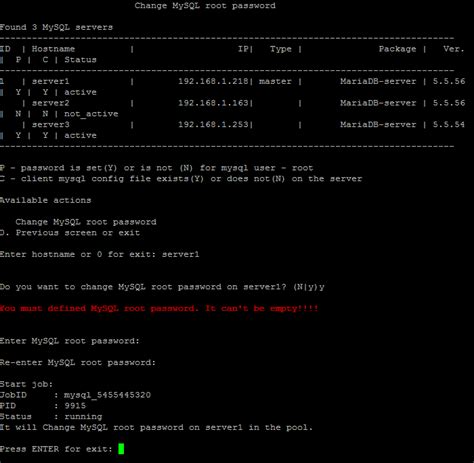Click the 'Previous screen or exit' option
The height and width of the screenshot is (463, 474).
click(x=70, y=233)
